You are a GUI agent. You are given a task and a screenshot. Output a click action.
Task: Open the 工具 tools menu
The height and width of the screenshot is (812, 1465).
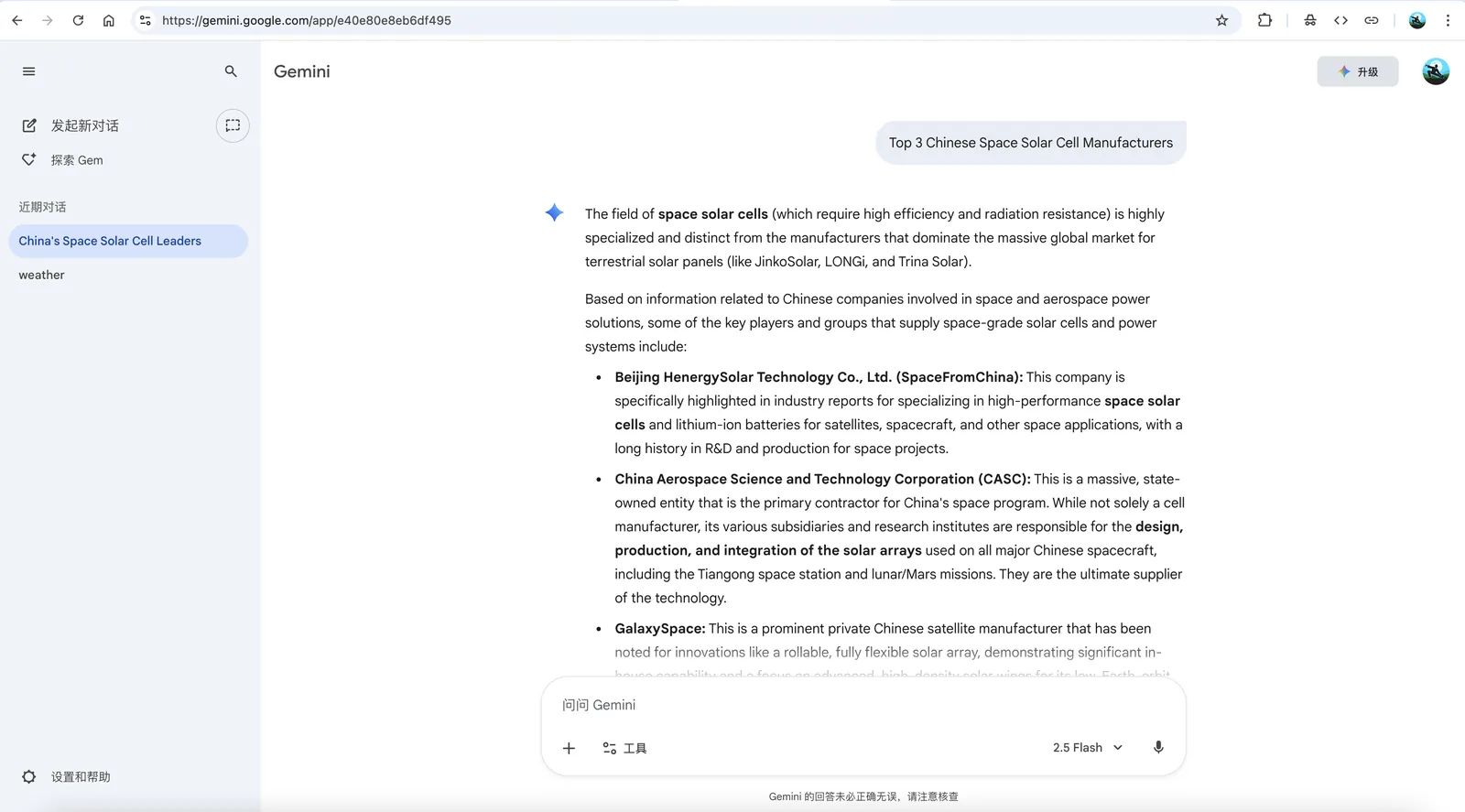[624, 748]
